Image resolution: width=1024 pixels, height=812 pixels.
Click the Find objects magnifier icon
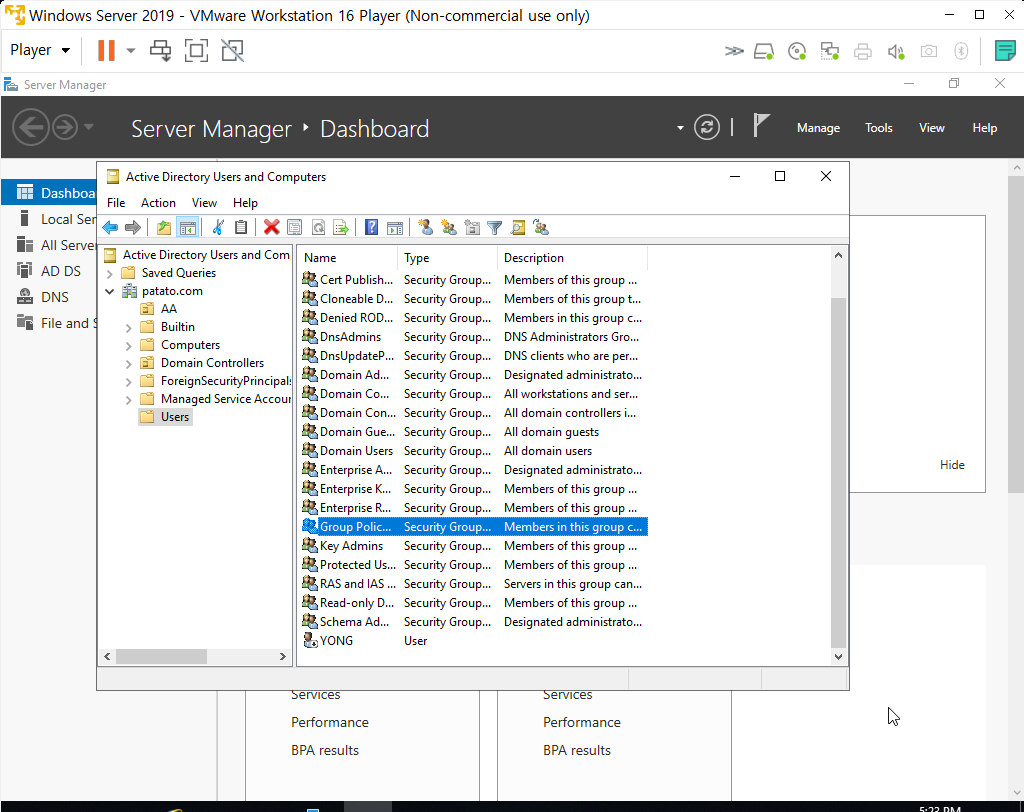coord(518,227)
